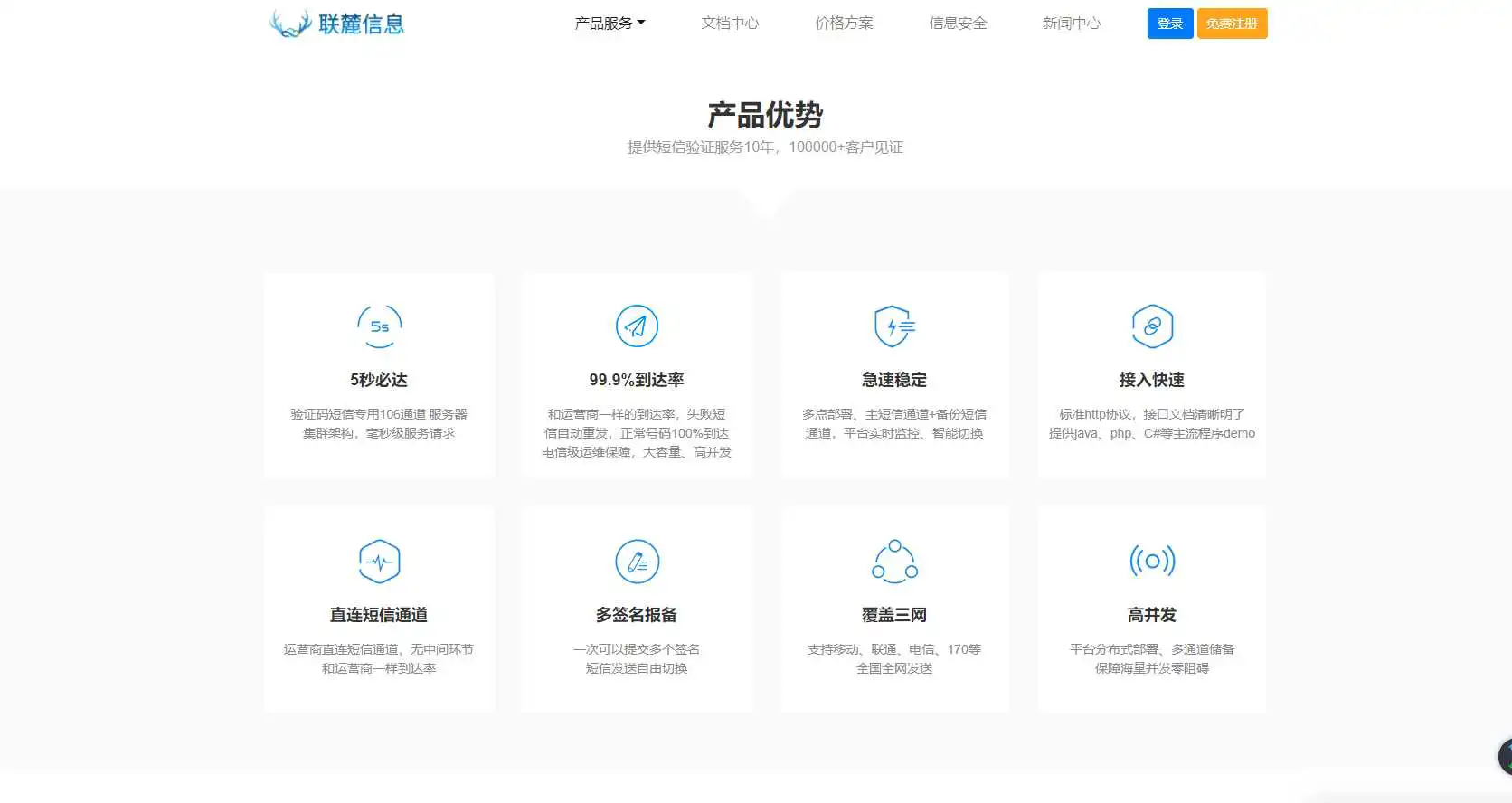Screen dimensions: 1512x803
Task: Select the 5秒必达 card title
Action: point(379,380)
